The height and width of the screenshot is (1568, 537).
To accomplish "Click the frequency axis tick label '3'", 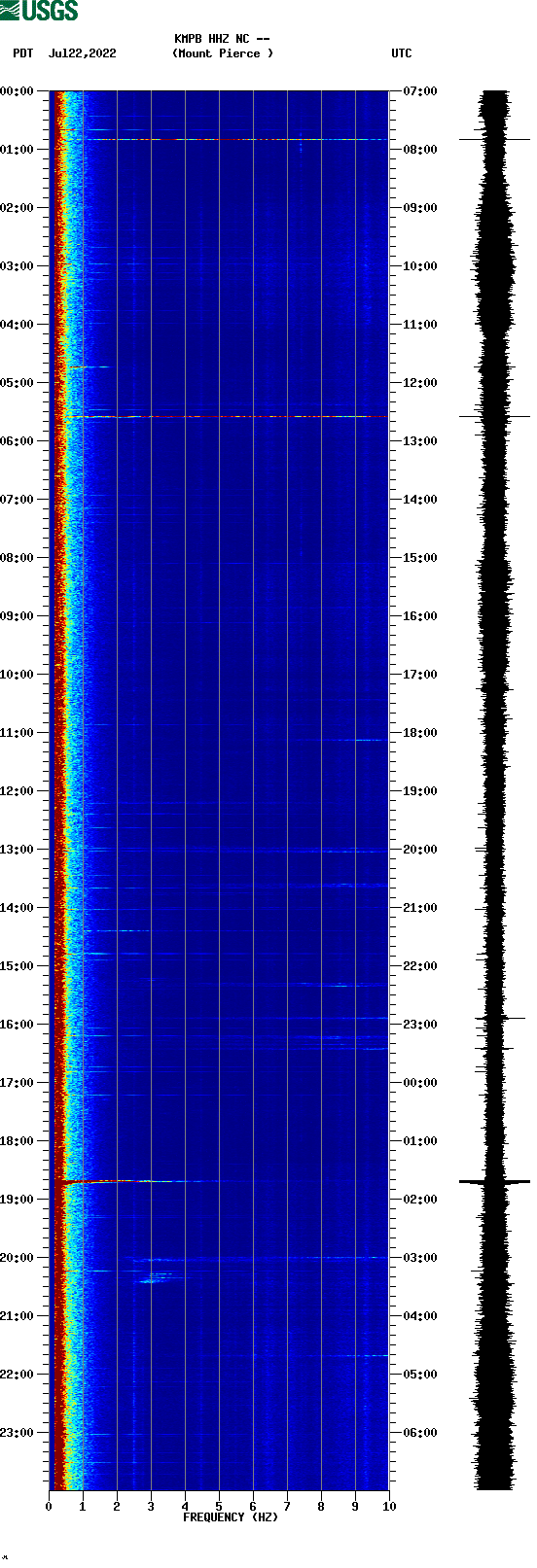I will [151, 1507].
